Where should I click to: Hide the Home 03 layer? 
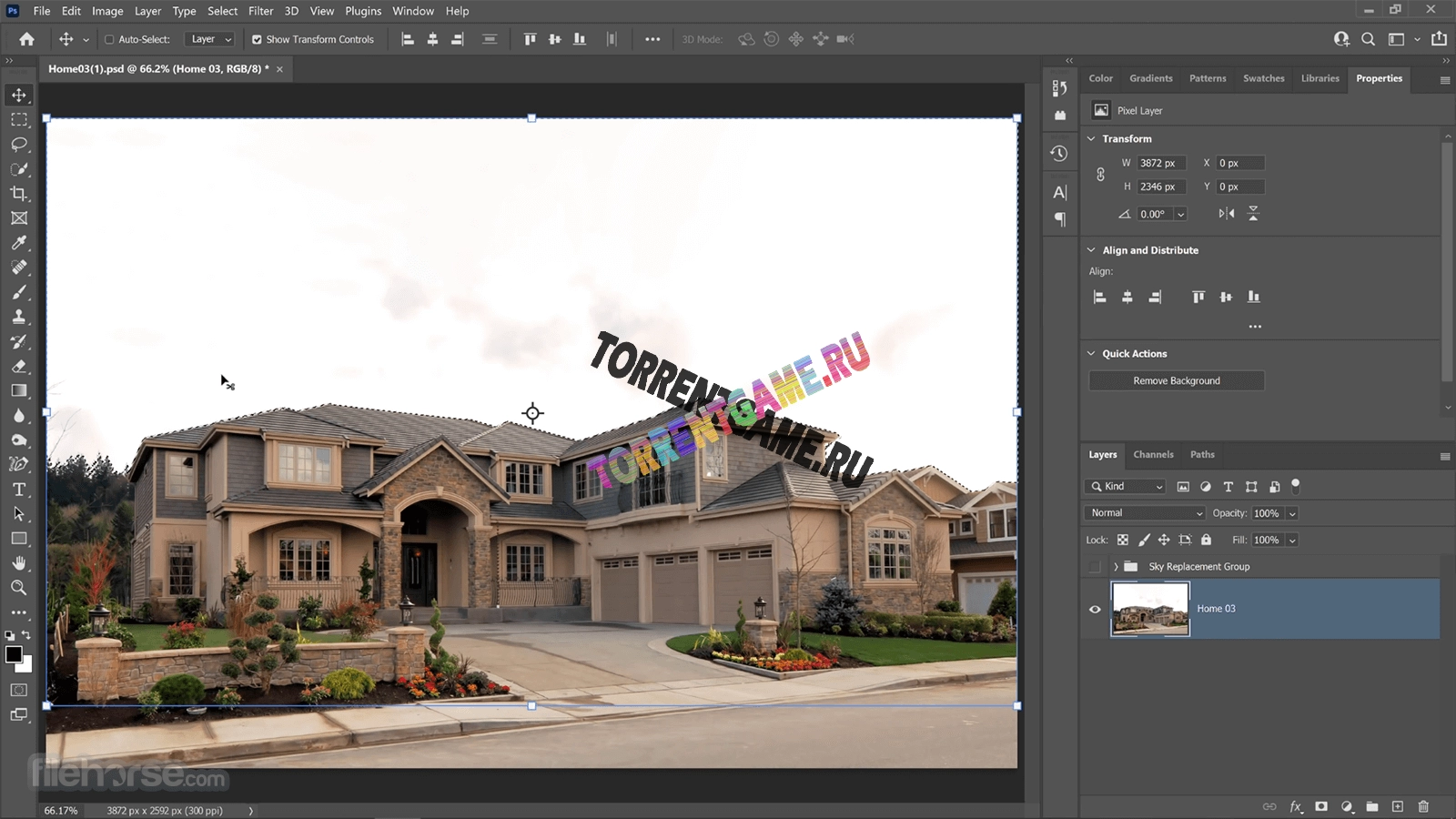click(1095, 610)
